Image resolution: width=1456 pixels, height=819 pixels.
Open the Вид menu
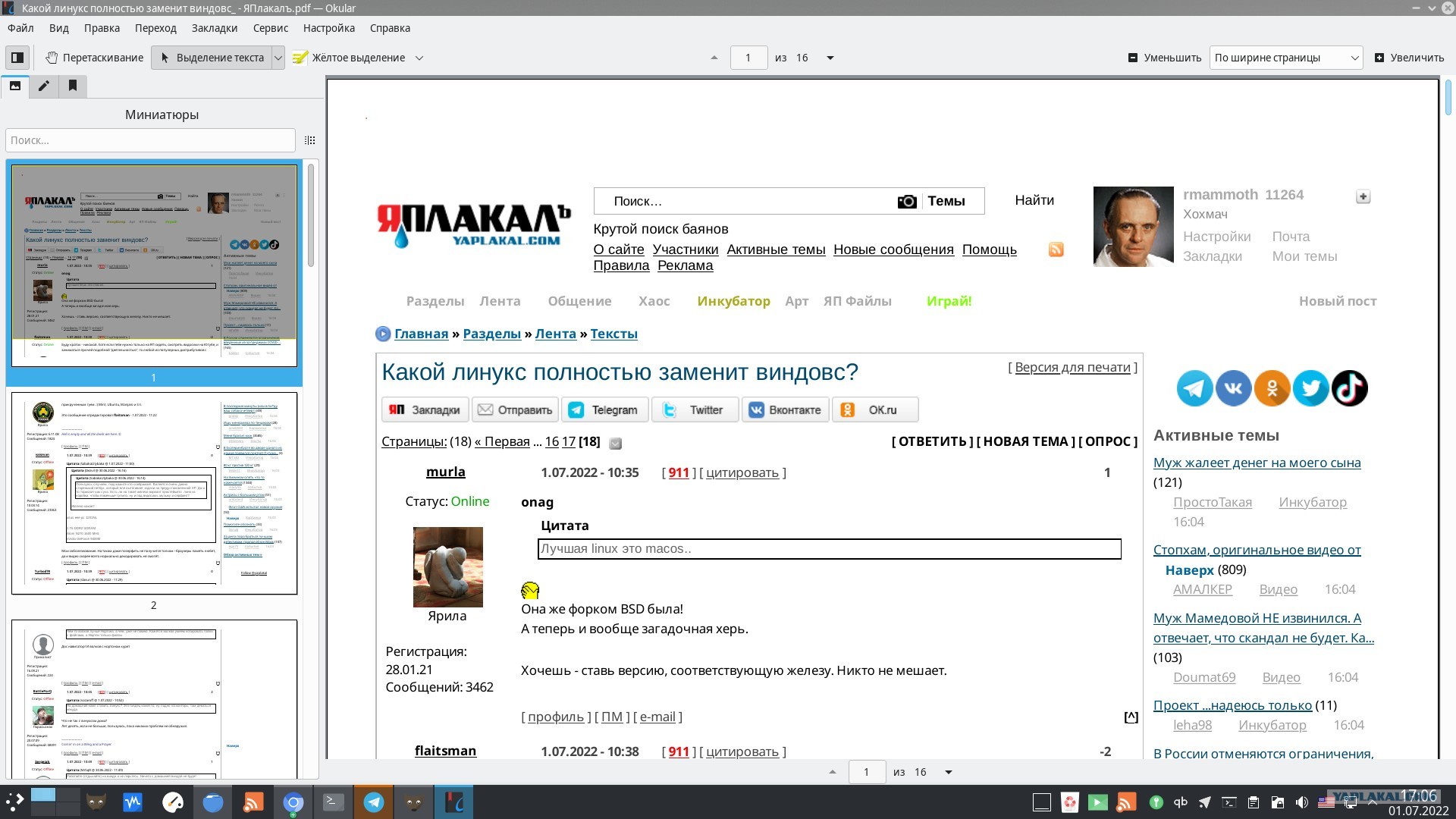pyautogui.click(x=58, y=28)
